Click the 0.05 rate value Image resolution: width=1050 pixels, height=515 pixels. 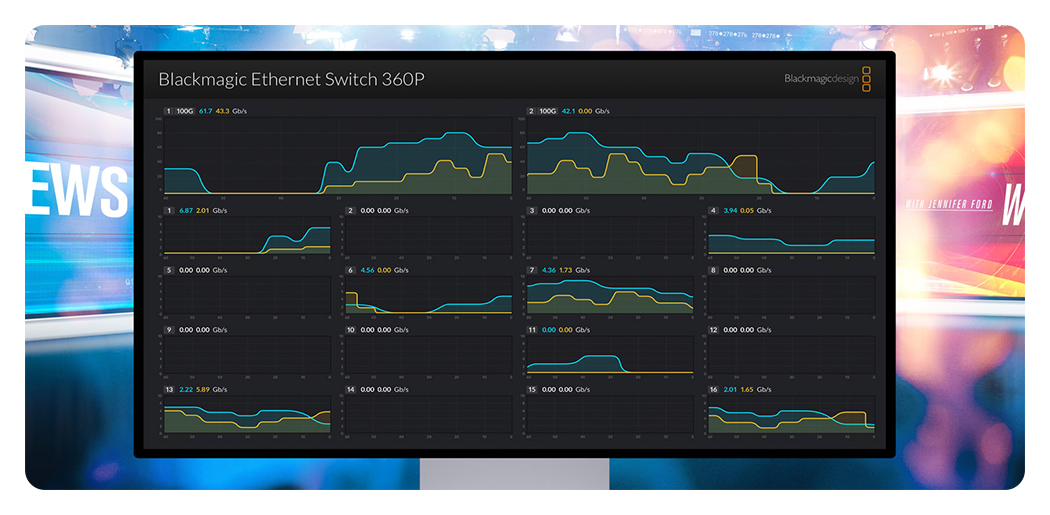coord(747,210)
